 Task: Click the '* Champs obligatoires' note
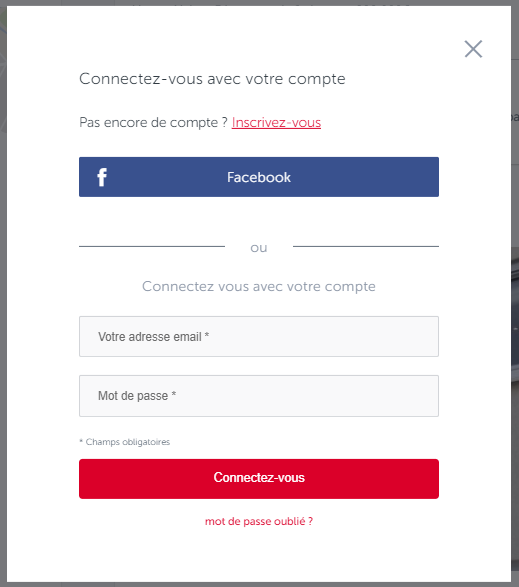click(x=125, y=442)
